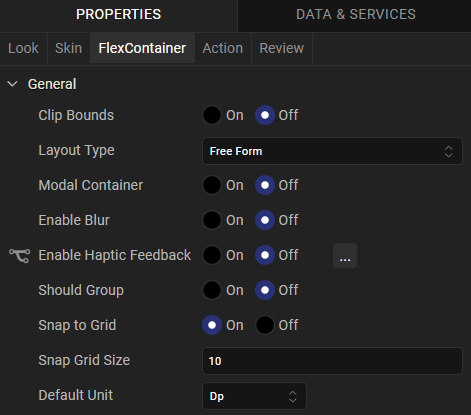Turn Should Group On
Image resolution: width=471 pixels, height=415 pixels.
click(212, 290)
